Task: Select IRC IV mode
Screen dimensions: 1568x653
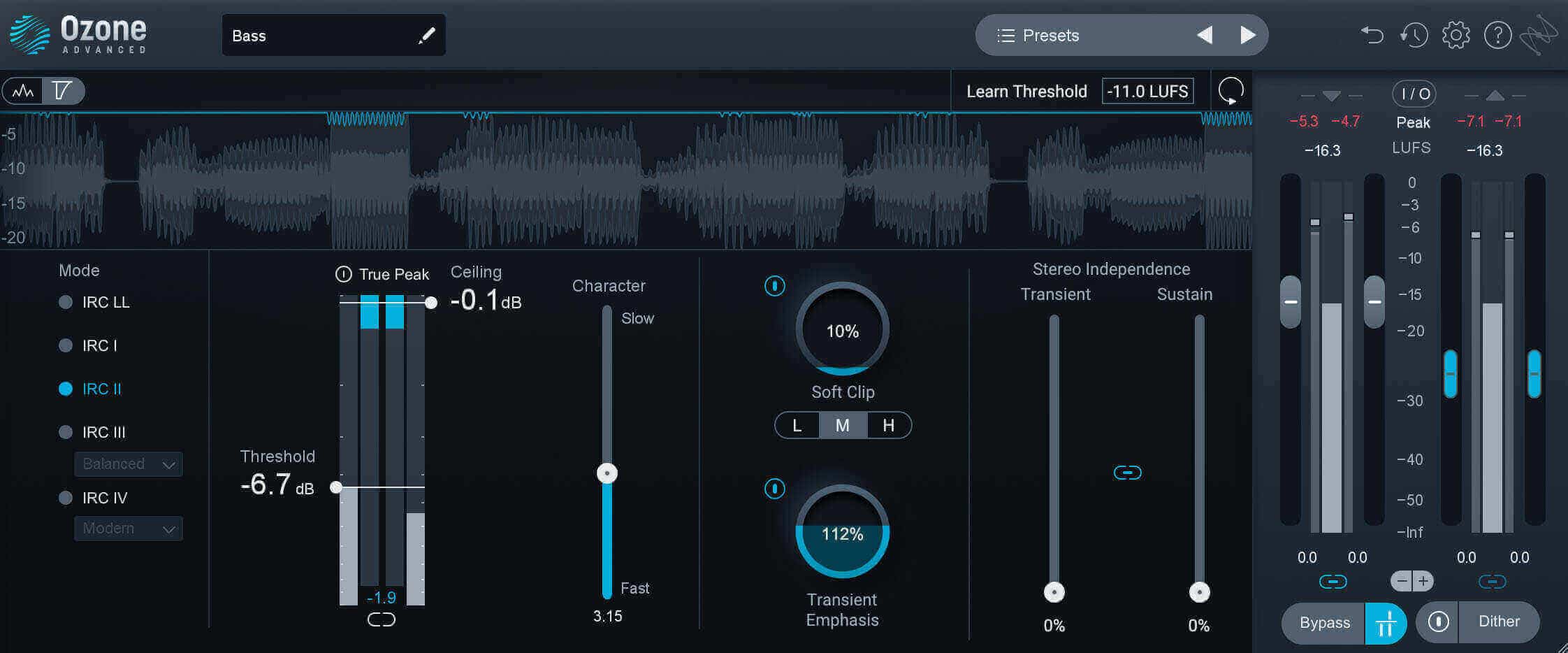Action: (93, 498)
